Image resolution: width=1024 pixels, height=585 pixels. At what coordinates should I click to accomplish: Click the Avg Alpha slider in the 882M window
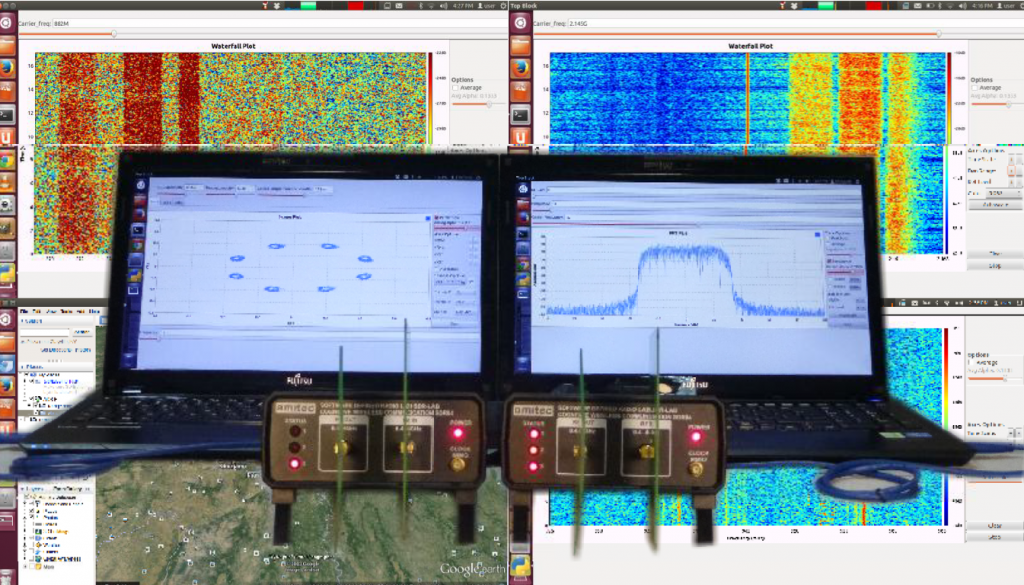pyautogui.click(x=479, y=104)
